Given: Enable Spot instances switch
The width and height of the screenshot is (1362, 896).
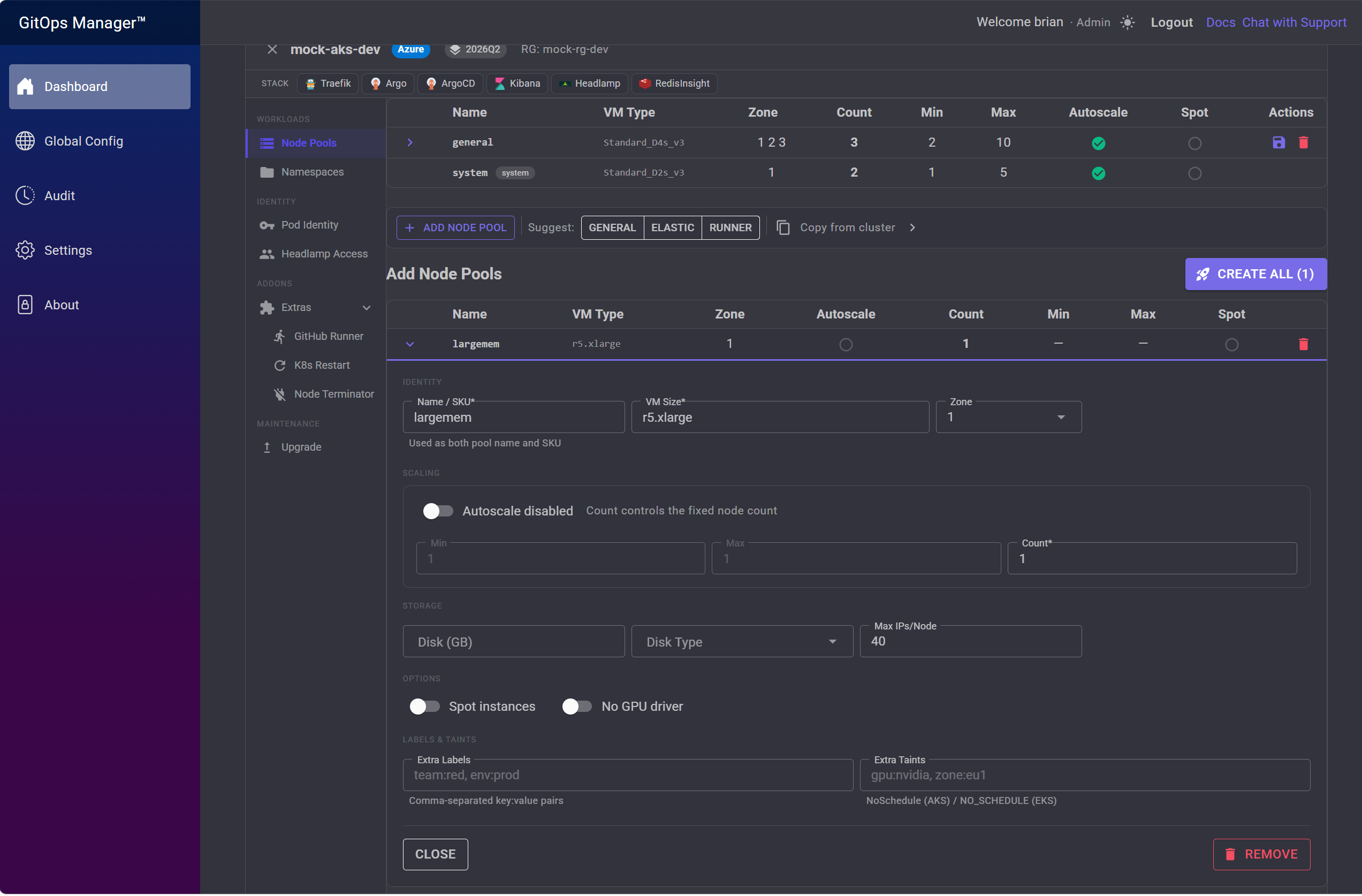Looking at the screenshot, I should coord(424,707).
